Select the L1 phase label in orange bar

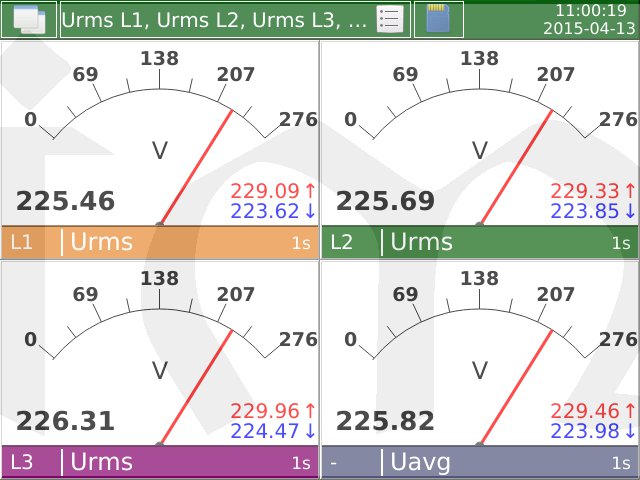pos(22,242)
